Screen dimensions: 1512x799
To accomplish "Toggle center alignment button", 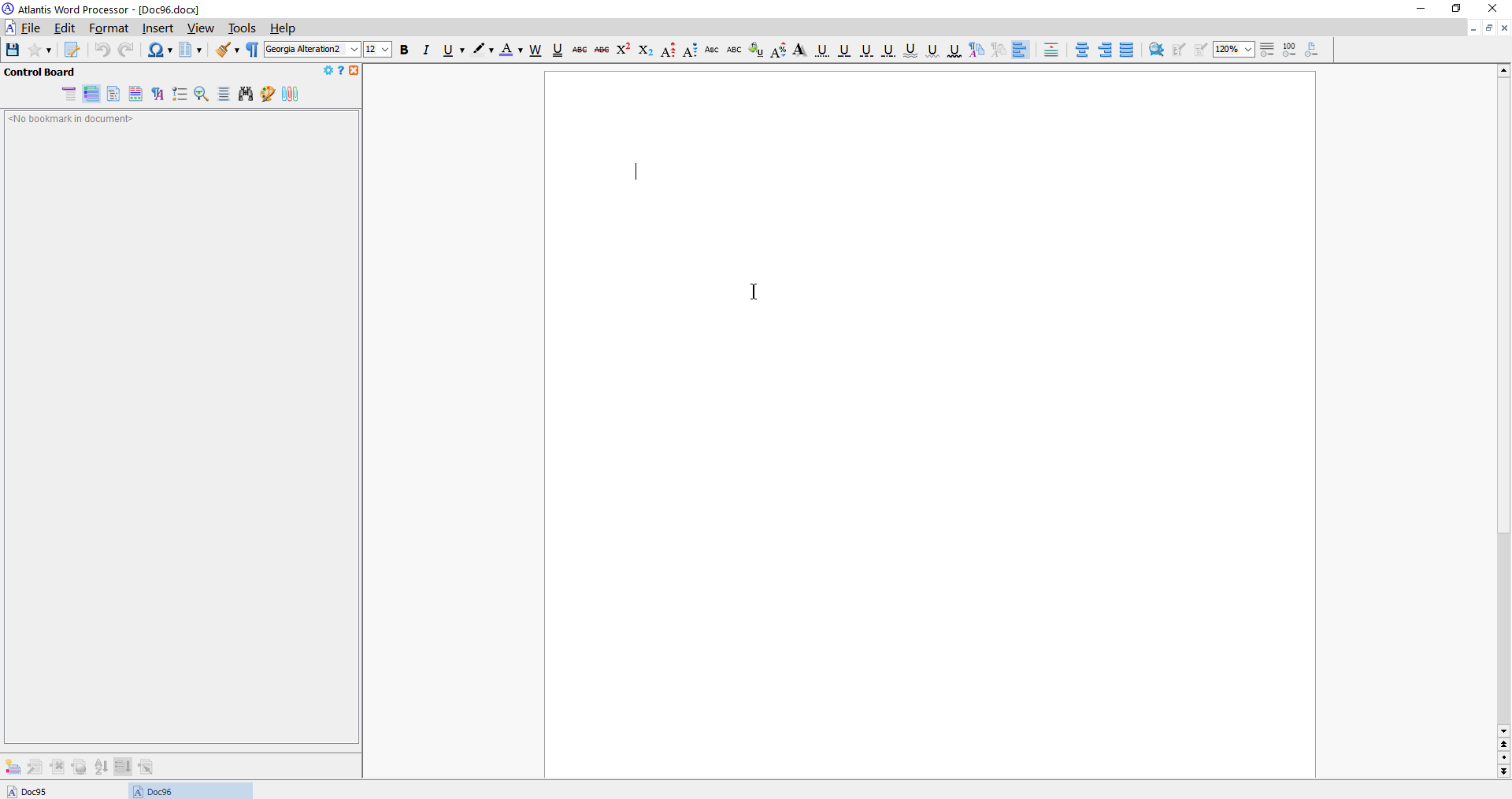I will (x=1082, y=50).
